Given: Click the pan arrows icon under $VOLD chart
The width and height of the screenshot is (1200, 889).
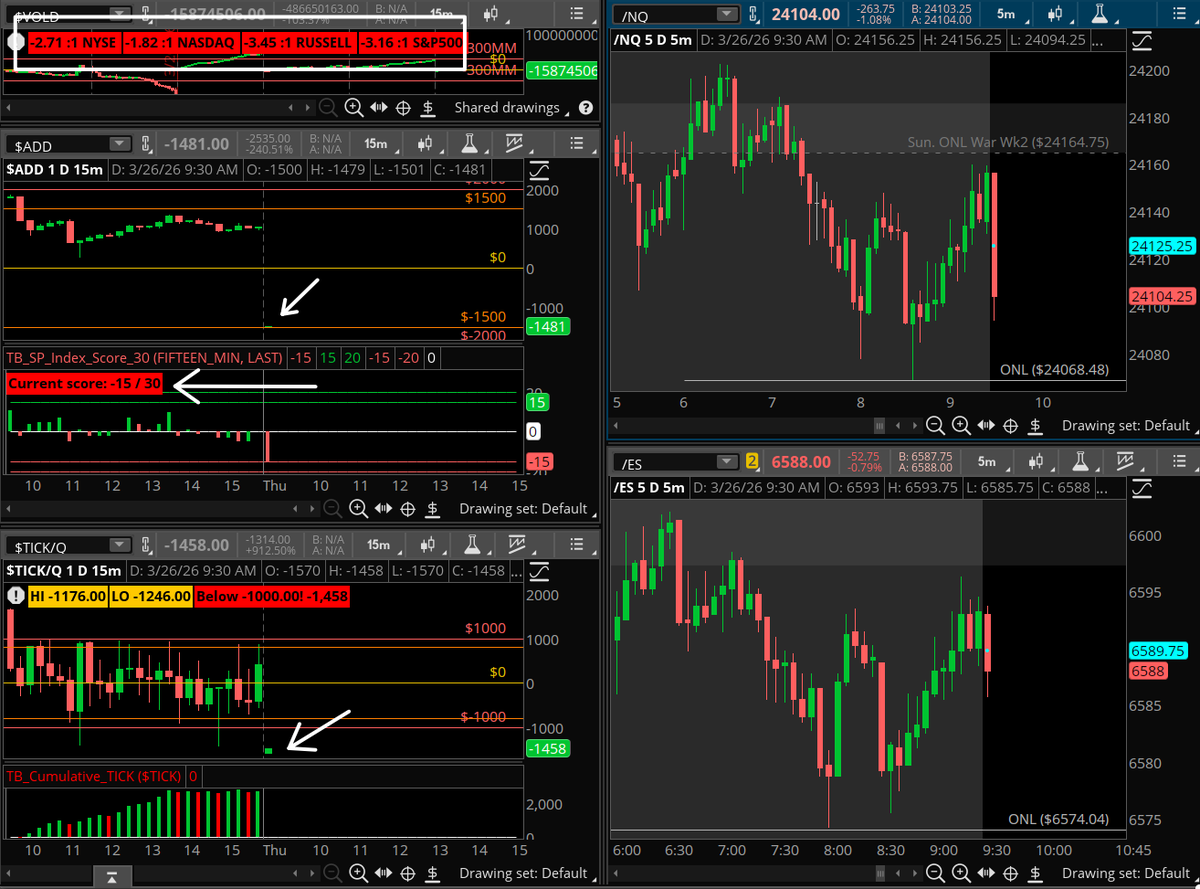Looking at the screenshot, I should [379, 108].
